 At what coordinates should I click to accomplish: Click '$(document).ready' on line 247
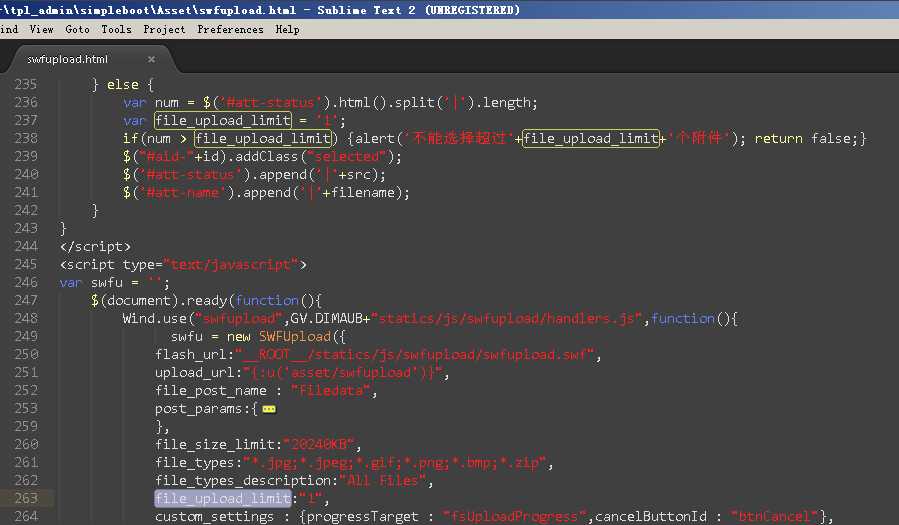(x=159, y=301)
